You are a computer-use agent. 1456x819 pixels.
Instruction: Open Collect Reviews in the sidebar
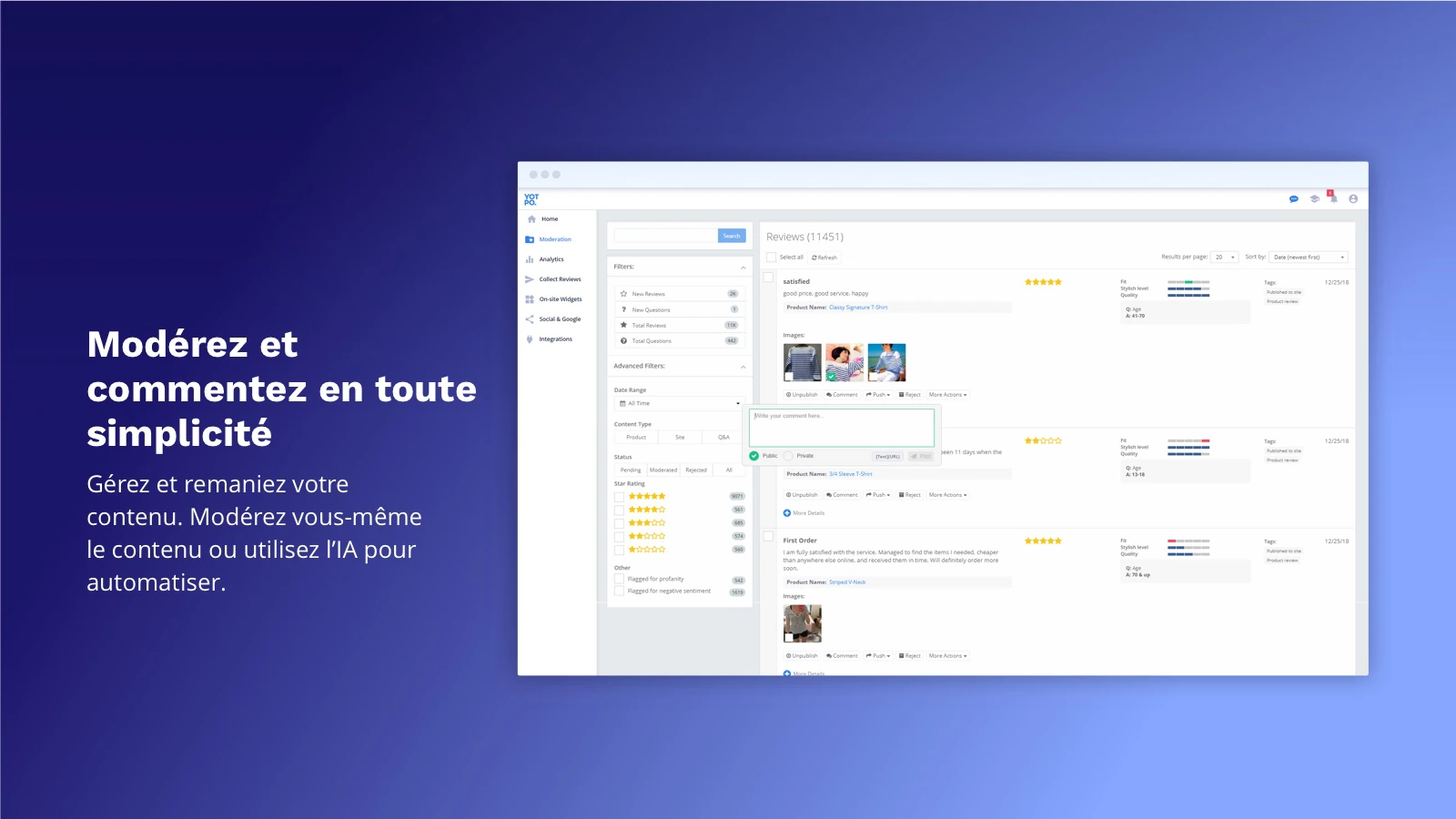pos(560,279)
